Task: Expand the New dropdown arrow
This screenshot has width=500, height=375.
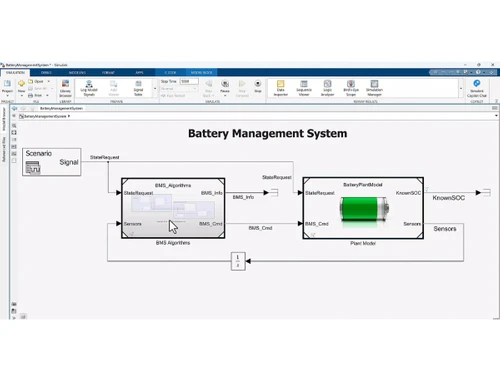Action: tap(21, 96)
